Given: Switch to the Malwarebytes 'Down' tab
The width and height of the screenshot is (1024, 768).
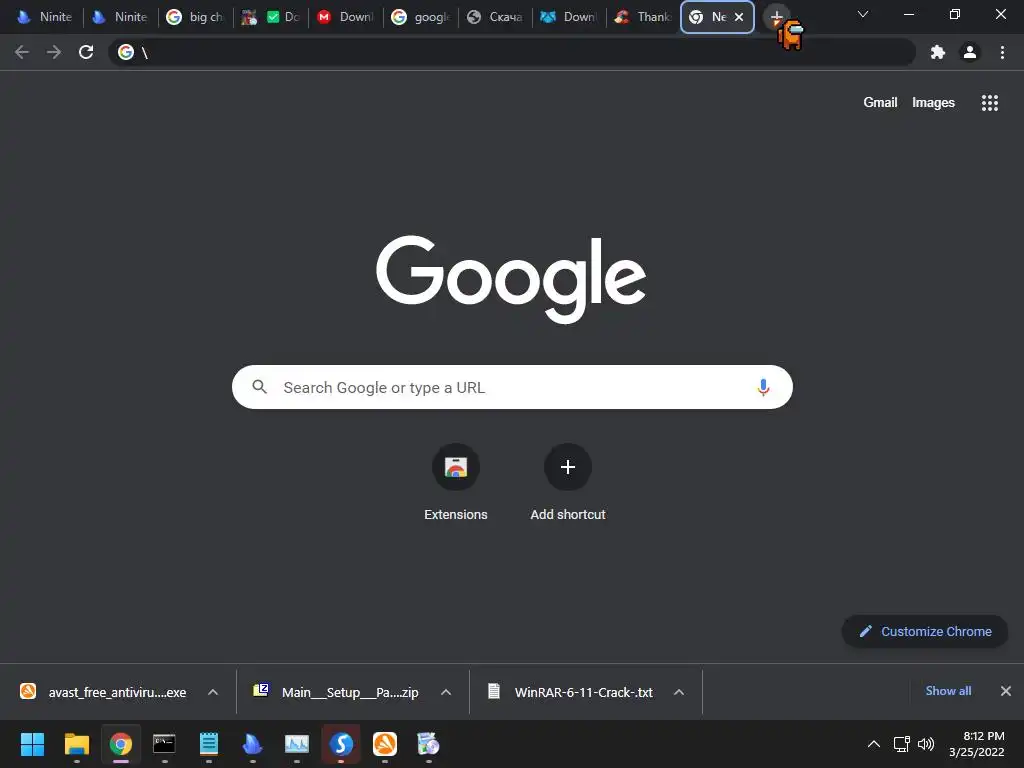Looking at the screenshot, I should click(570, 17).
